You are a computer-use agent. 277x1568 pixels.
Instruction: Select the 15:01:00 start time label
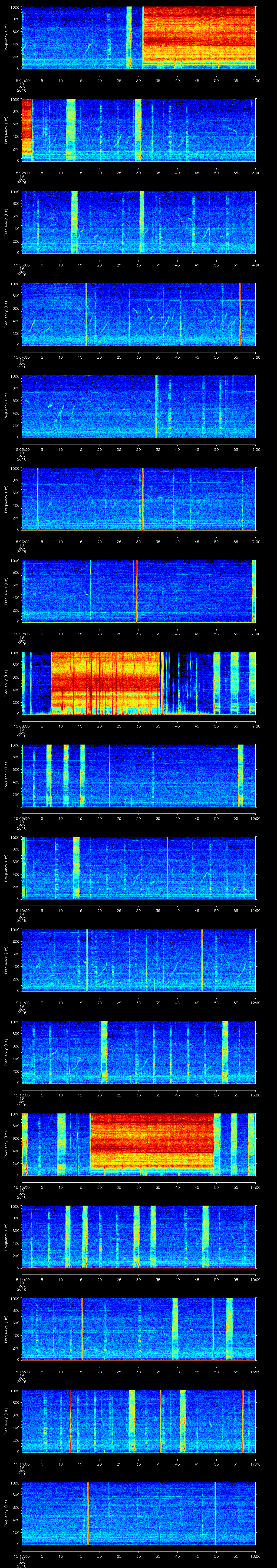(22, 80)
